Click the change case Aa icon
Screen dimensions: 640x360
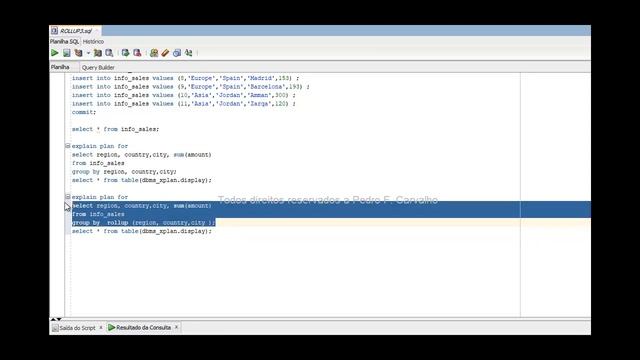[189, 53]
